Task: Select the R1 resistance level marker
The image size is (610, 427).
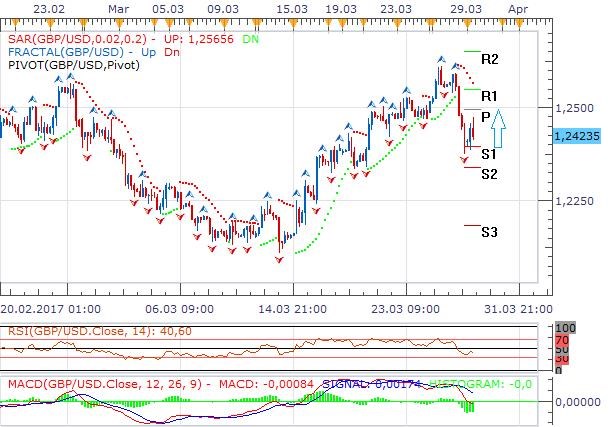Action: [x=489, y=95]
